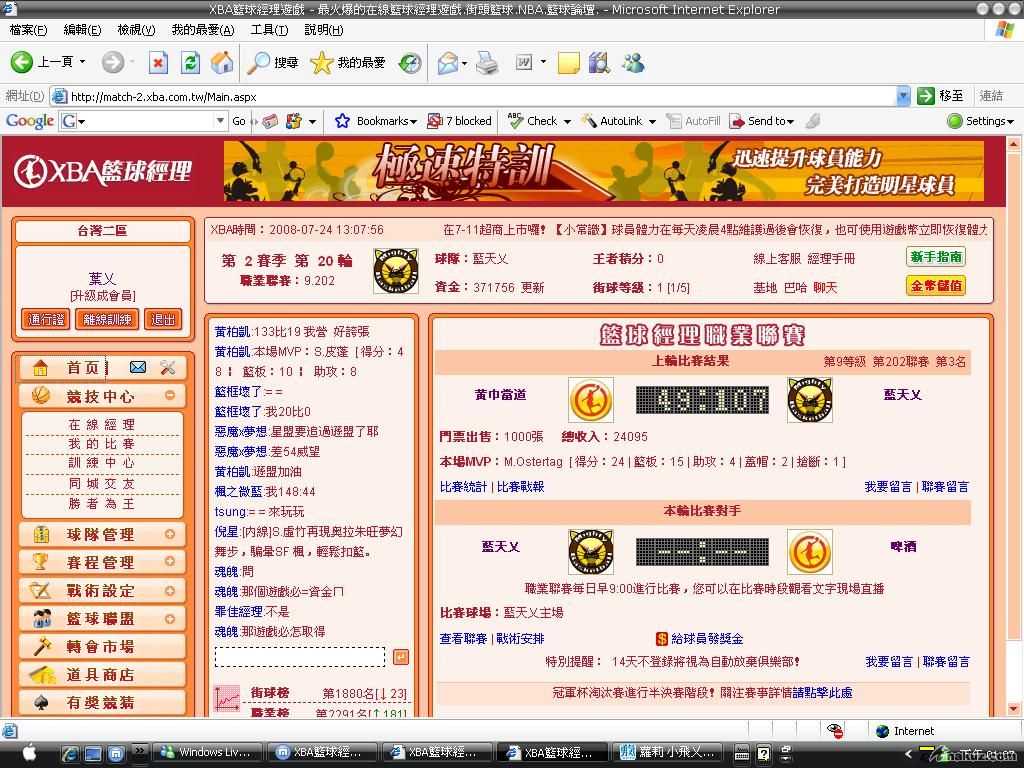Screen dimensions: 1024x768
Task: Click the IE Forward arrow button
Action: coord(112,63)
